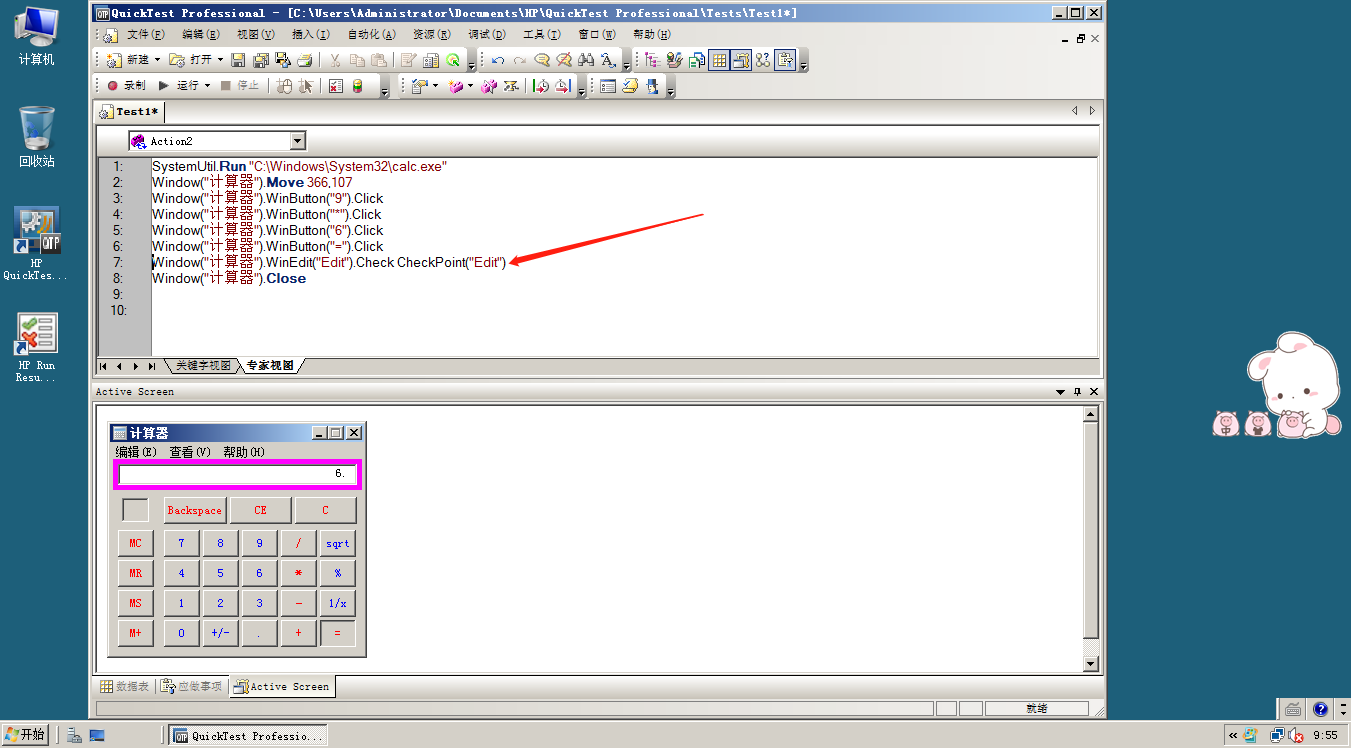This screenshot has height=748, width=1351.
Task: Click the Active Screen panel down scroll arrow
Action: coord(1092,664)
